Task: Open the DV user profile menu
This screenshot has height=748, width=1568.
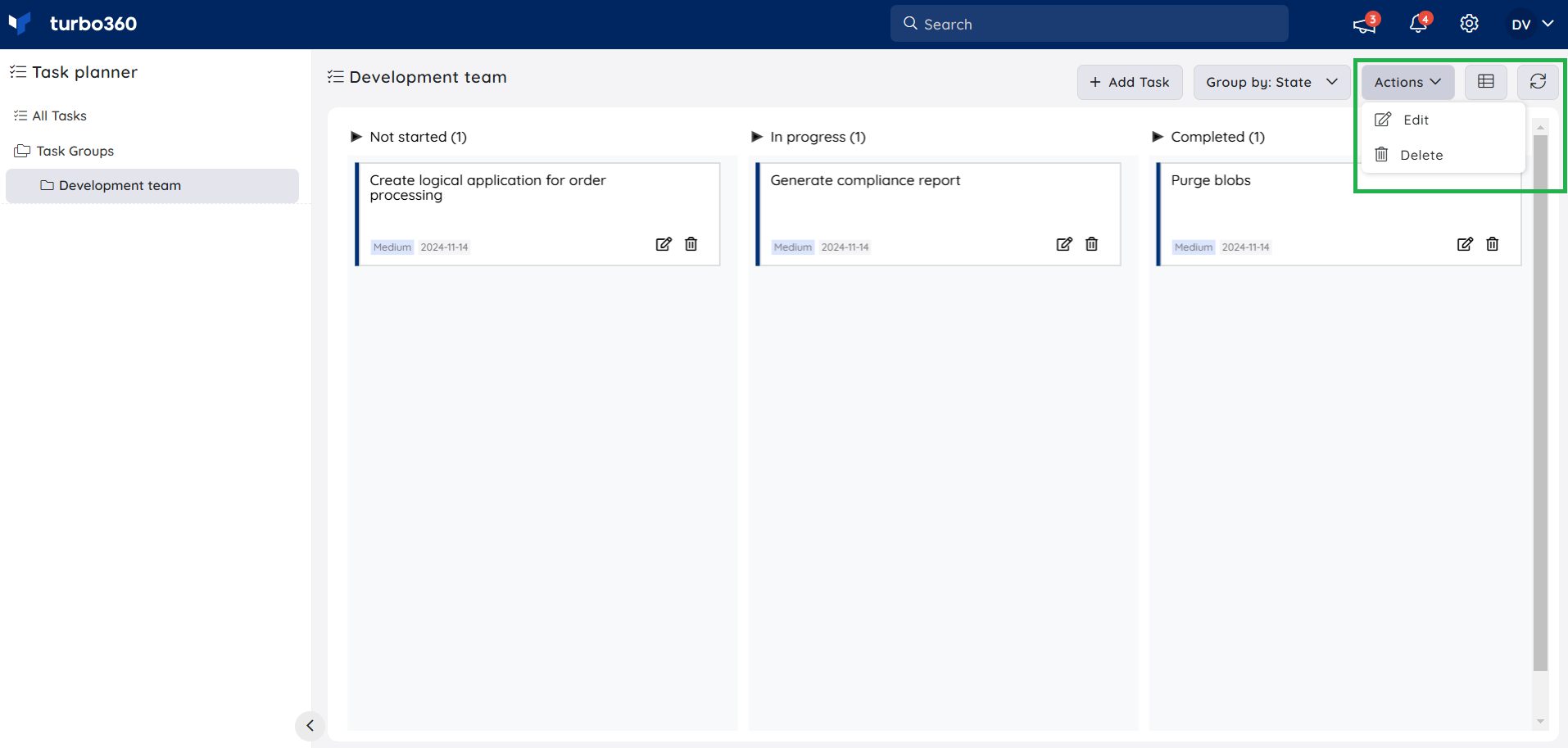Action: tap(1532, 24)
